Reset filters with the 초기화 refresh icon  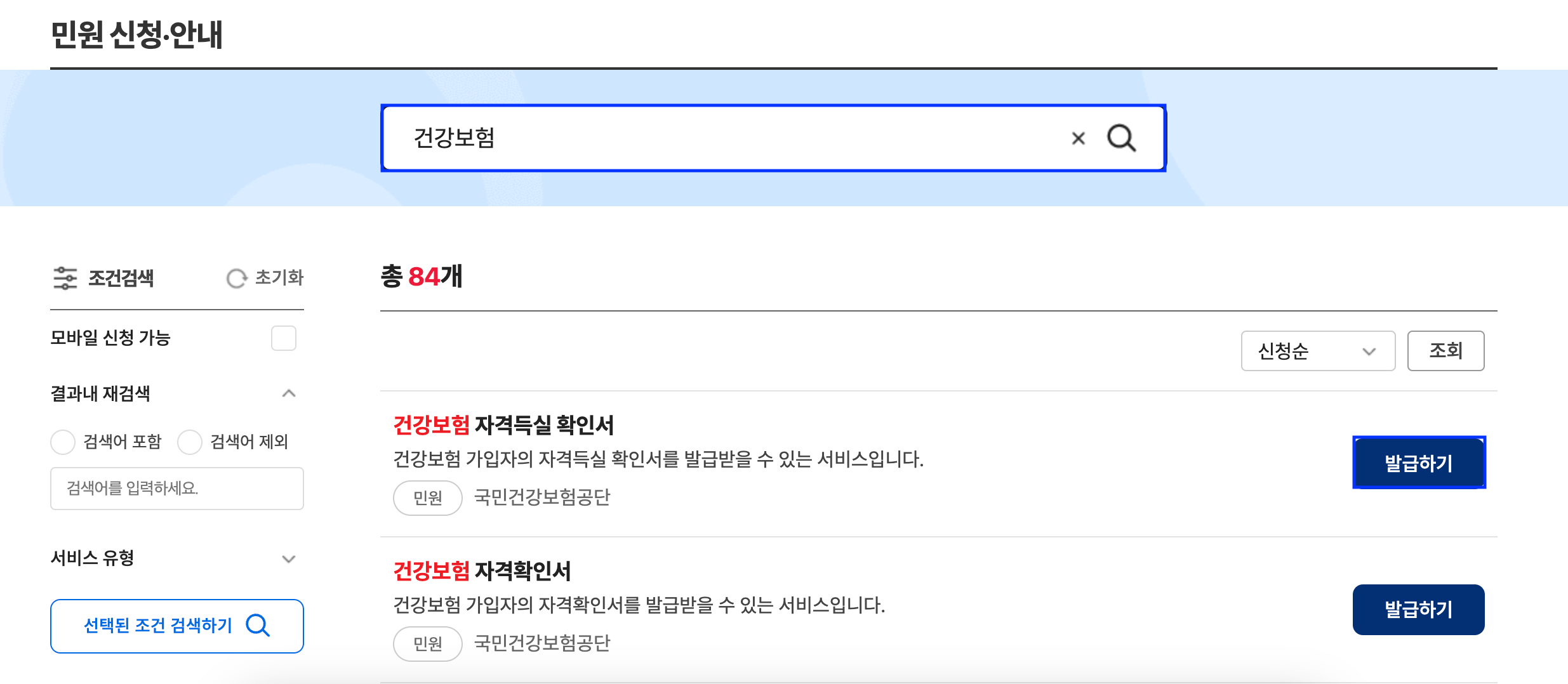pyautogui.click(x=237, y=277)
